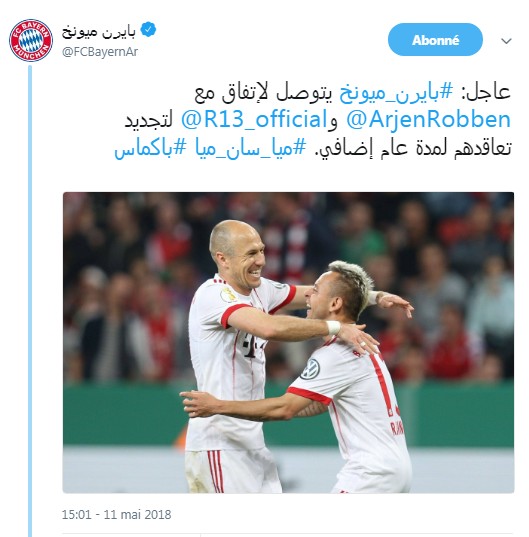This screenshot has width=529, height=537.
Task: Open the hashtag #بايرن_ميونخ
Action: point(396,92)
